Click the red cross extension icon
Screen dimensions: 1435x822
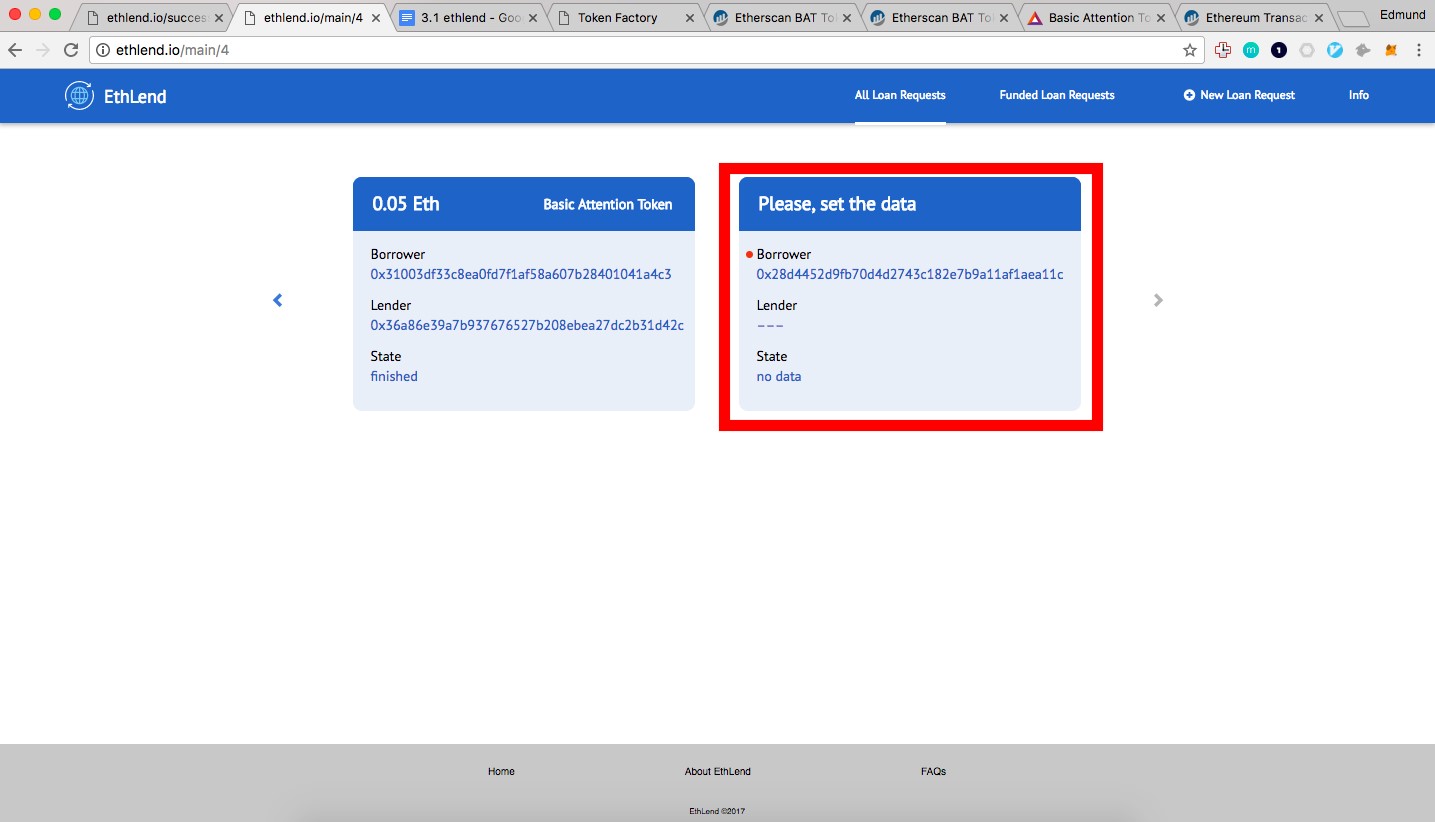click(x=1223, y=50)
